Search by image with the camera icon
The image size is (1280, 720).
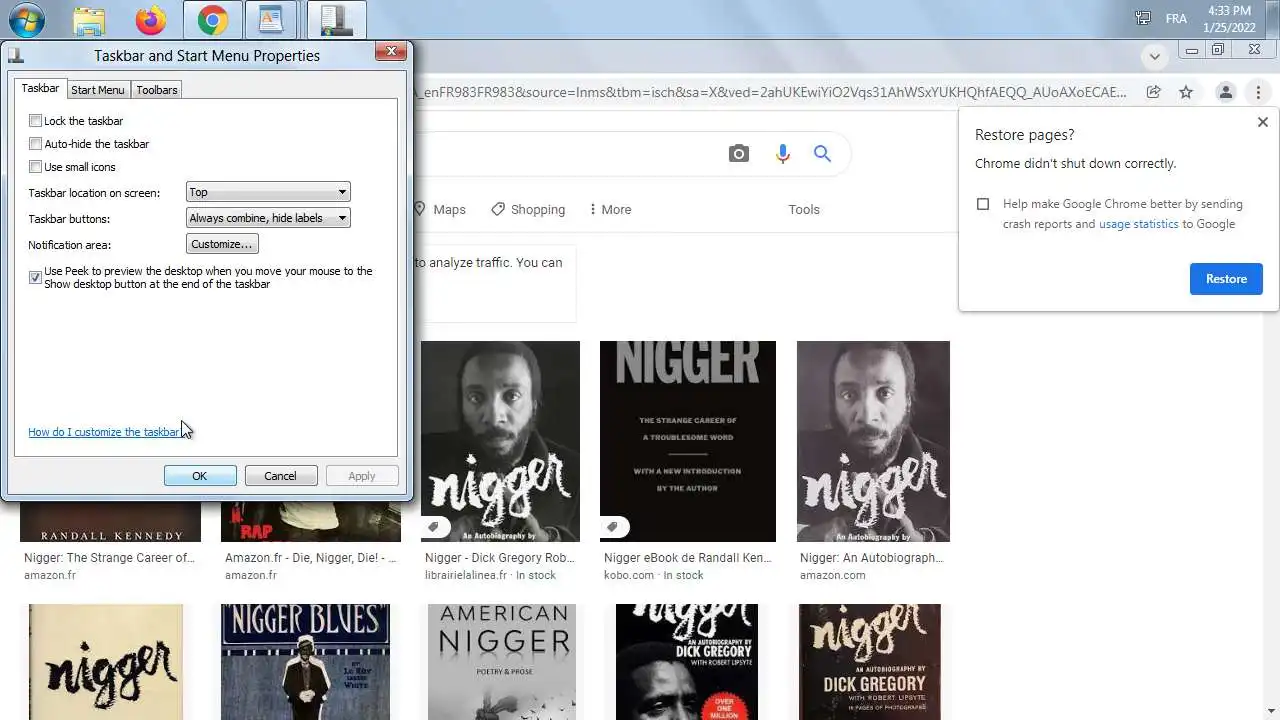pos(739,154)
